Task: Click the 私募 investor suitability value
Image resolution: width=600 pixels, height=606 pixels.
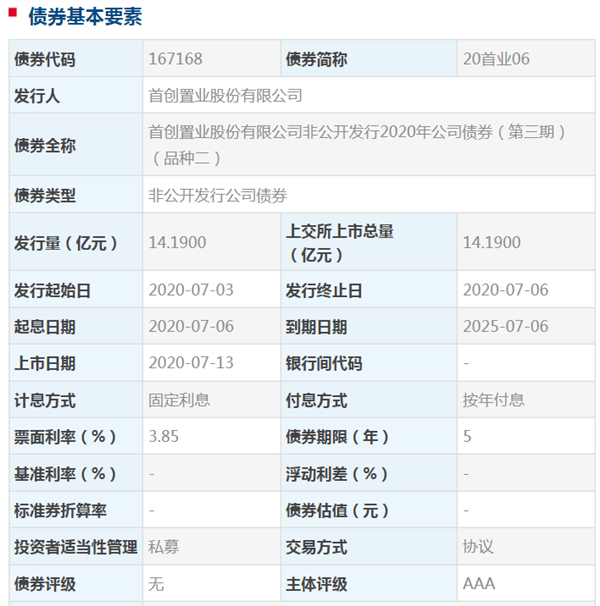Action: pyautogui.click(x=164, y=547)
